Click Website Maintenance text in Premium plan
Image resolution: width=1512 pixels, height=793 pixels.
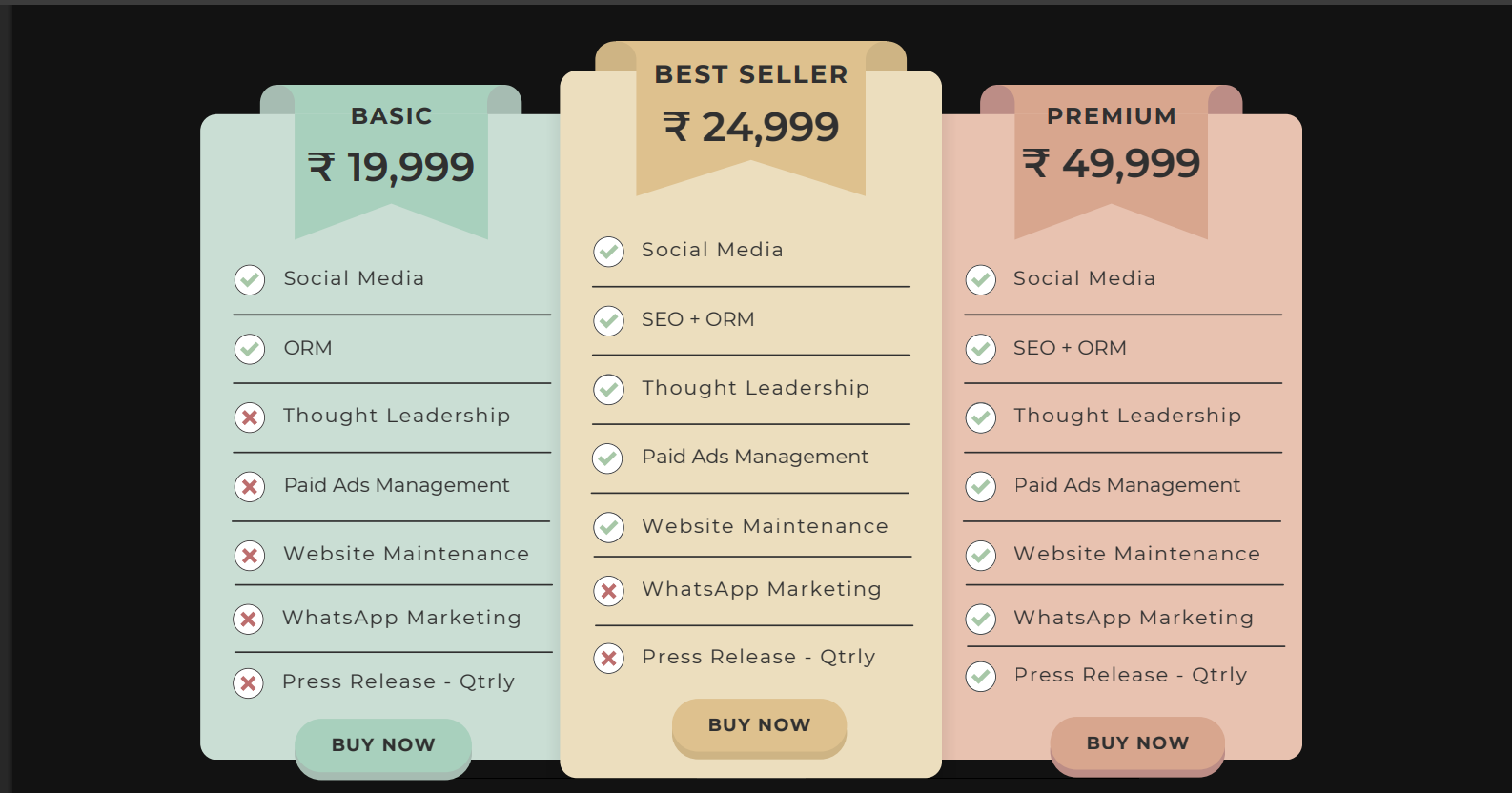pyautogui.click(x=1136, y=554)
